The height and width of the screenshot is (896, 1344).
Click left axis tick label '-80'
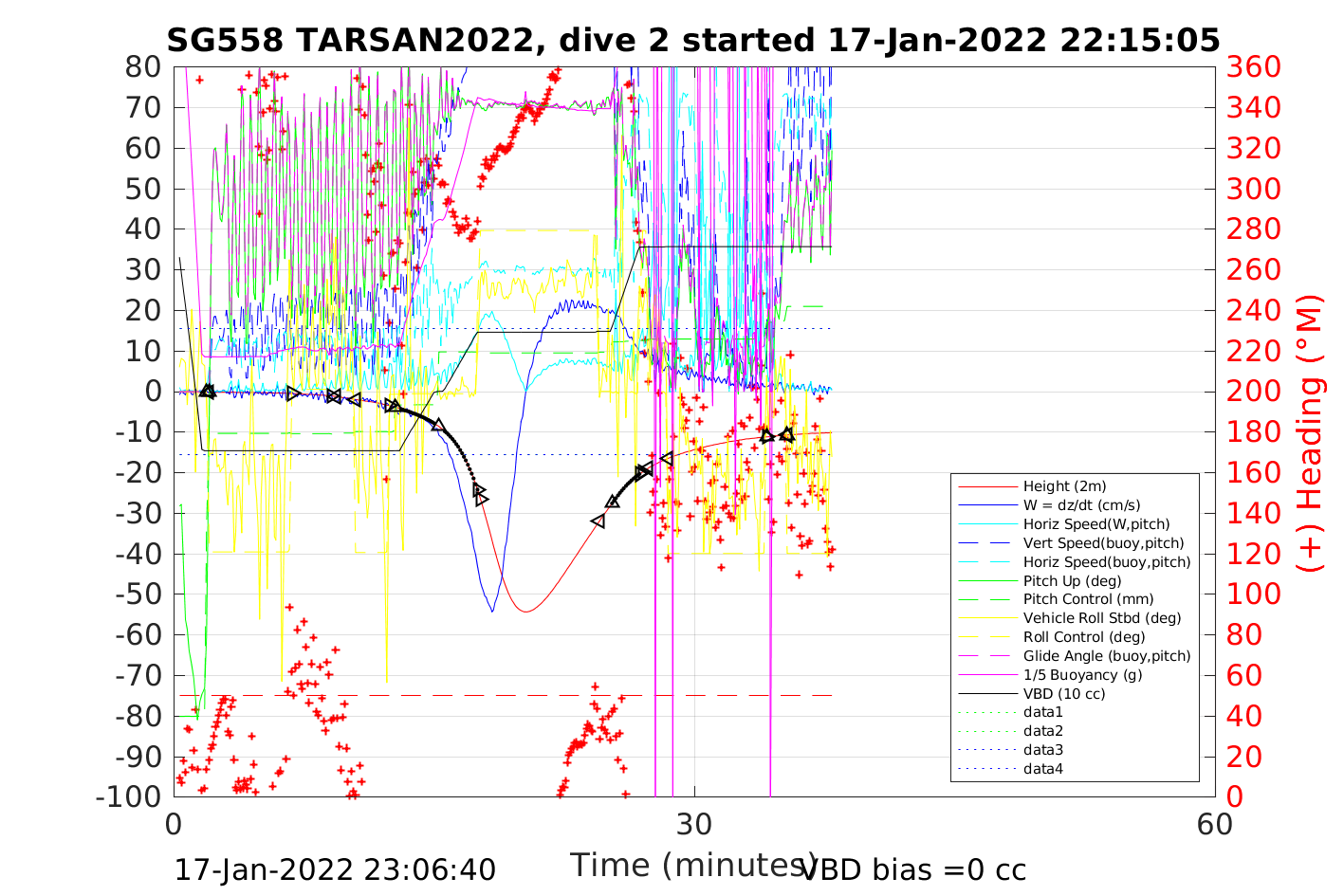click(x=139, y=716)
